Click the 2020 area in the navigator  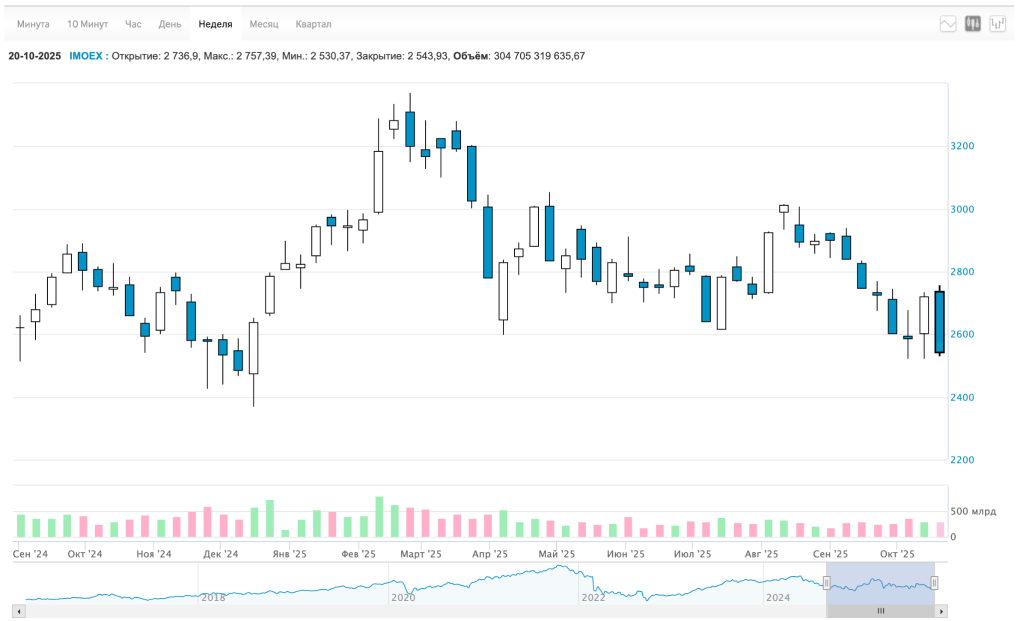[x=403, y=597]
